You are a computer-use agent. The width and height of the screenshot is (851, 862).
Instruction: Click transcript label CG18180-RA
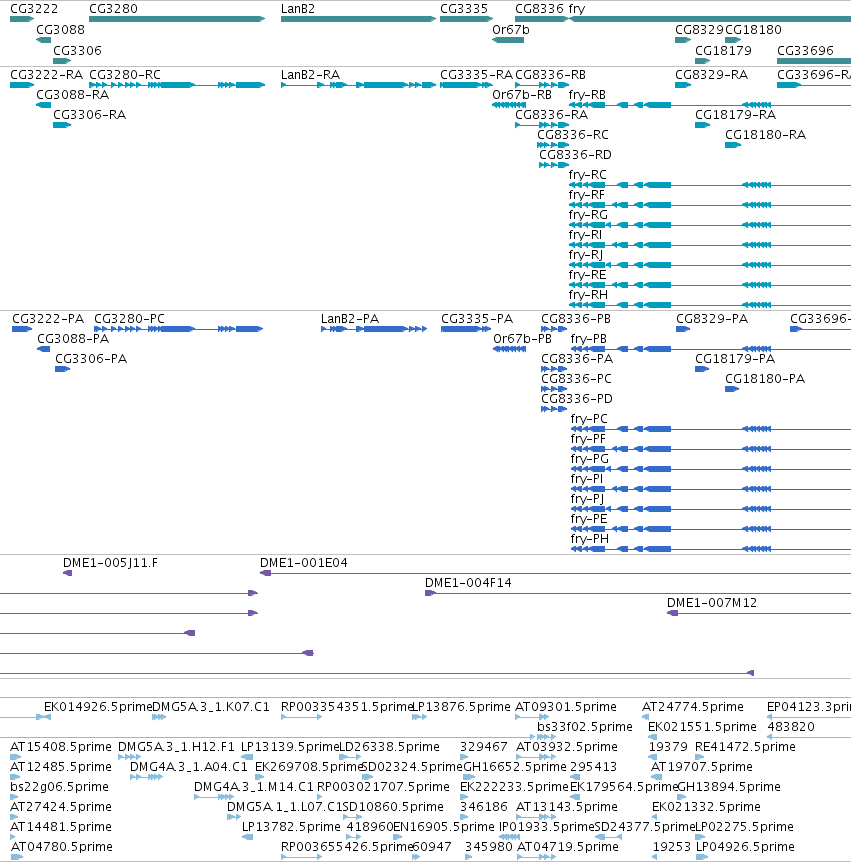pos(765,135)
